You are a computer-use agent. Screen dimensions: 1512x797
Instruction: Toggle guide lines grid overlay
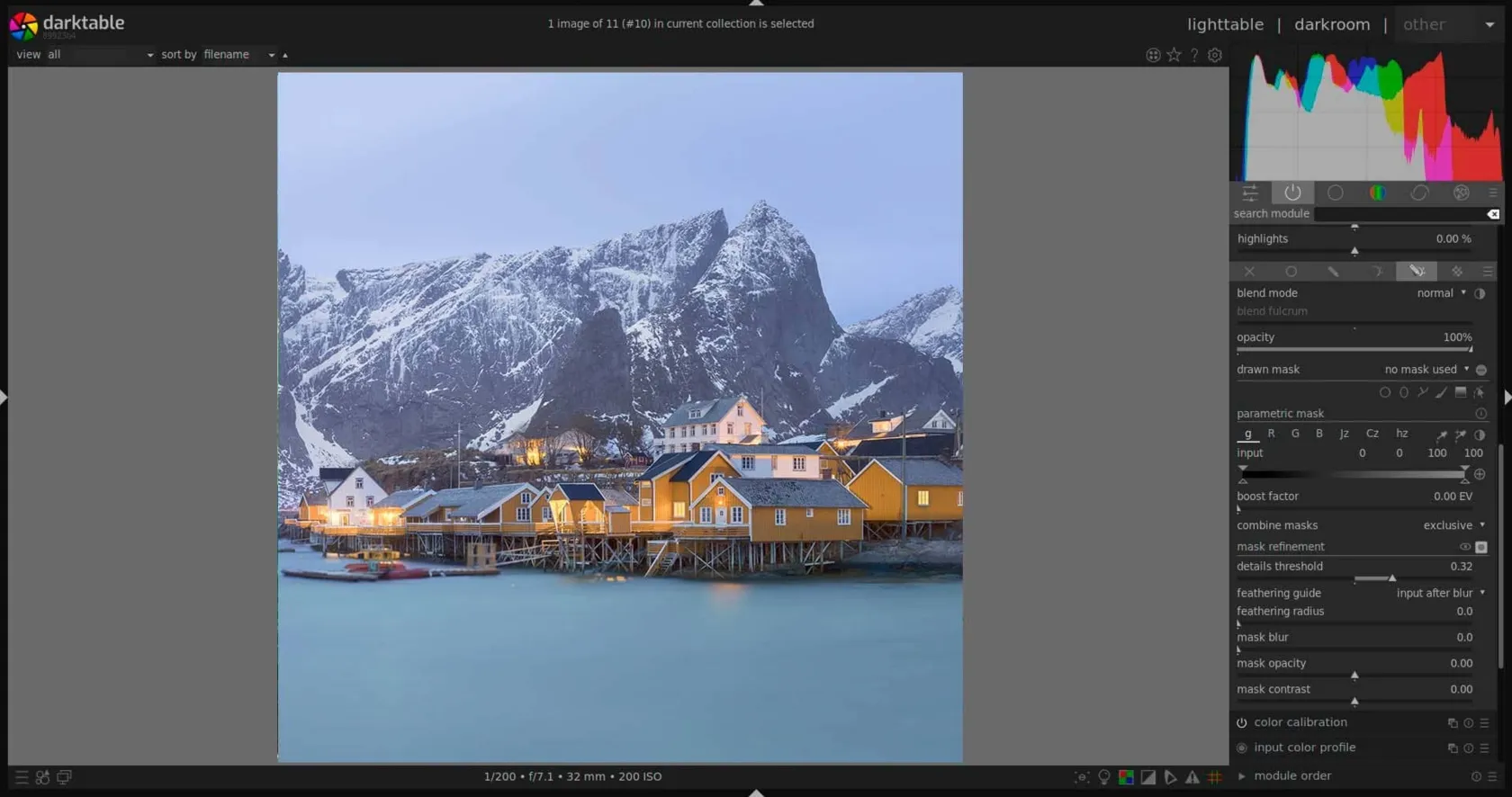click(x=1215, y=777)
